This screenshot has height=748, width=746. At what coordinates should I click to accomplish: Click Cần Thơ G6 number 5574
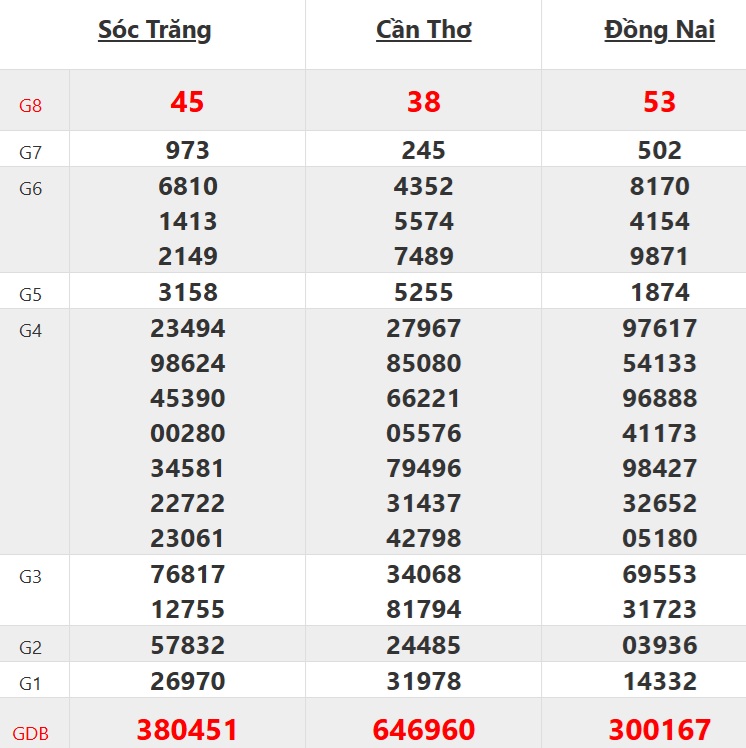click(424, 221)
